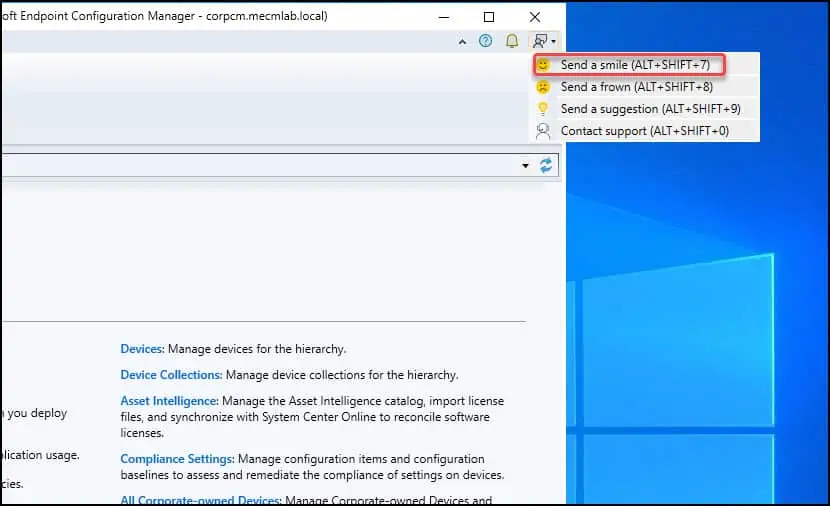Open the Devices link

pyautogui.click(x=142, y=349)
